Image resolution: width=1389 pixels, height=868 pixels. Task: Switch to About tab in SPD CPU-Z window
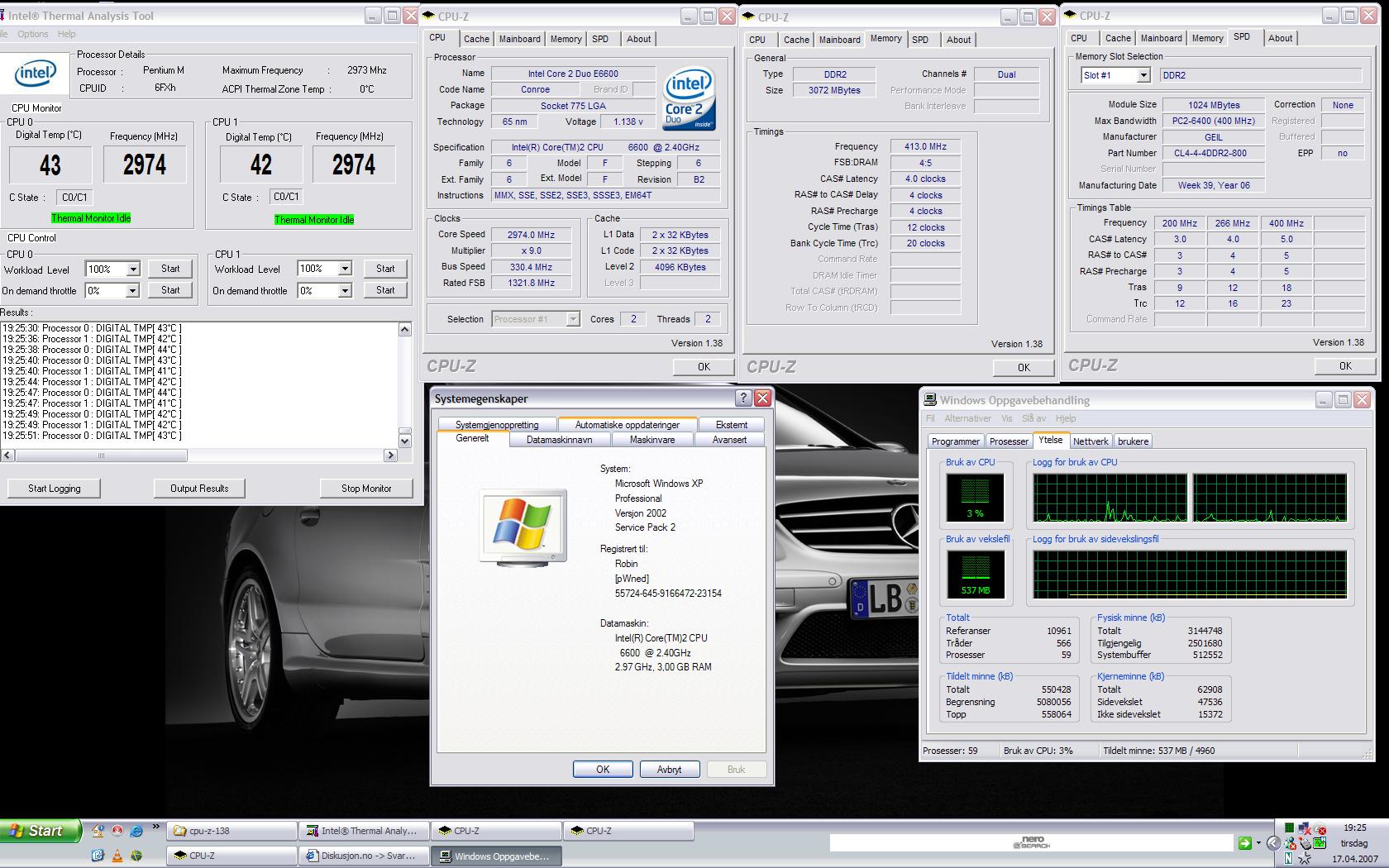click(x=1280, y=38)
